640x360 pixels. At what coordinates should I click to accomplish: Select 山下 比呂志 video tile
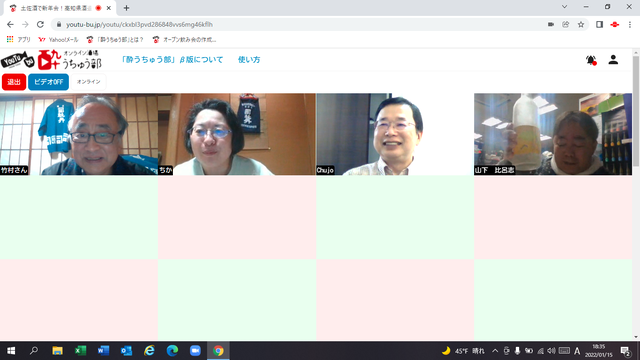pos(553,134)
